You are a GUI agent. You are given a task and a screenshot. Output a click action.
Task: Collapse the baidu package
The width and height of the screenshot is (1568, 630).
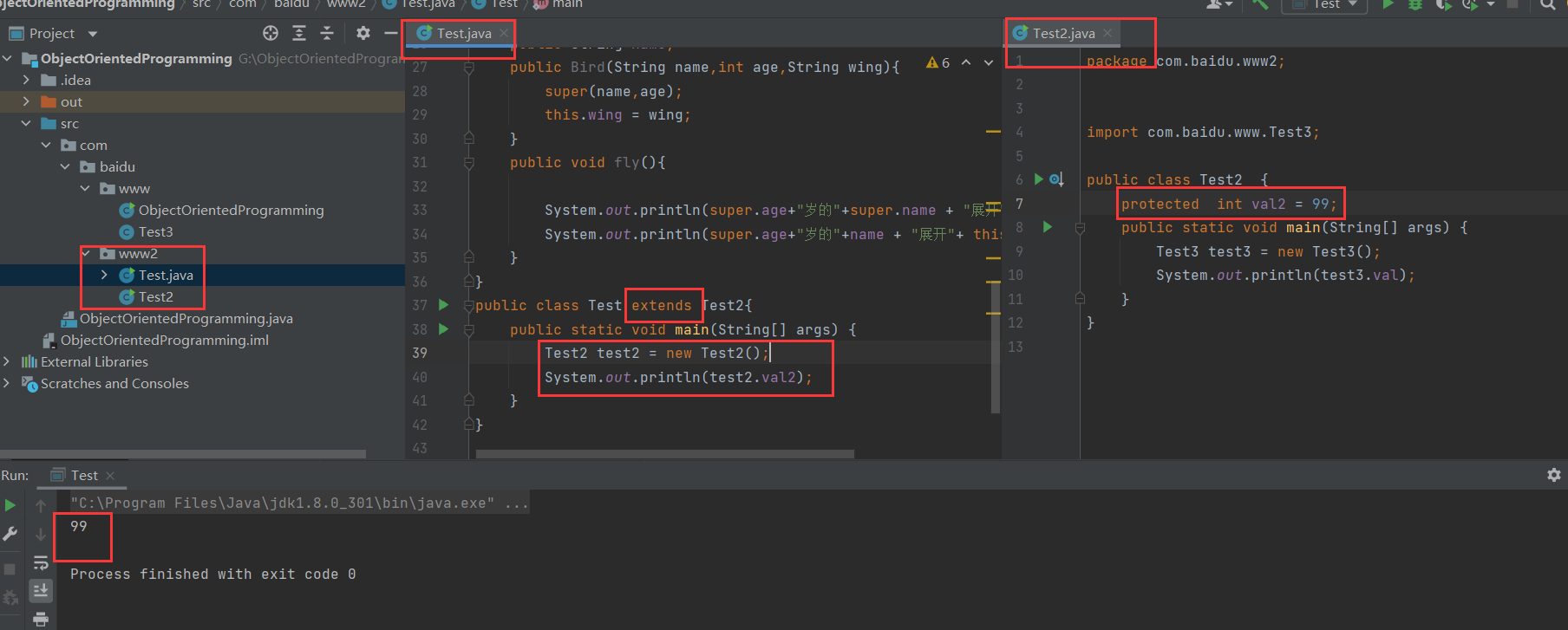pos(65,166)
